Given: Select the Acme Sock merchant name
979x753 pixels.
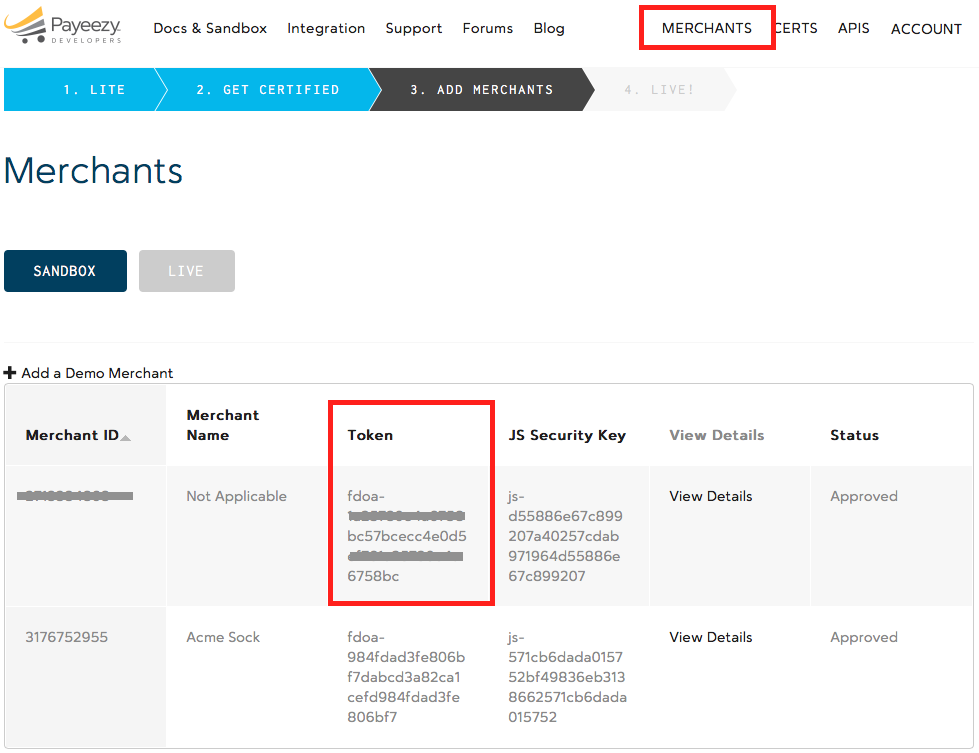Looking at the screenshot, I should [223, 637].
